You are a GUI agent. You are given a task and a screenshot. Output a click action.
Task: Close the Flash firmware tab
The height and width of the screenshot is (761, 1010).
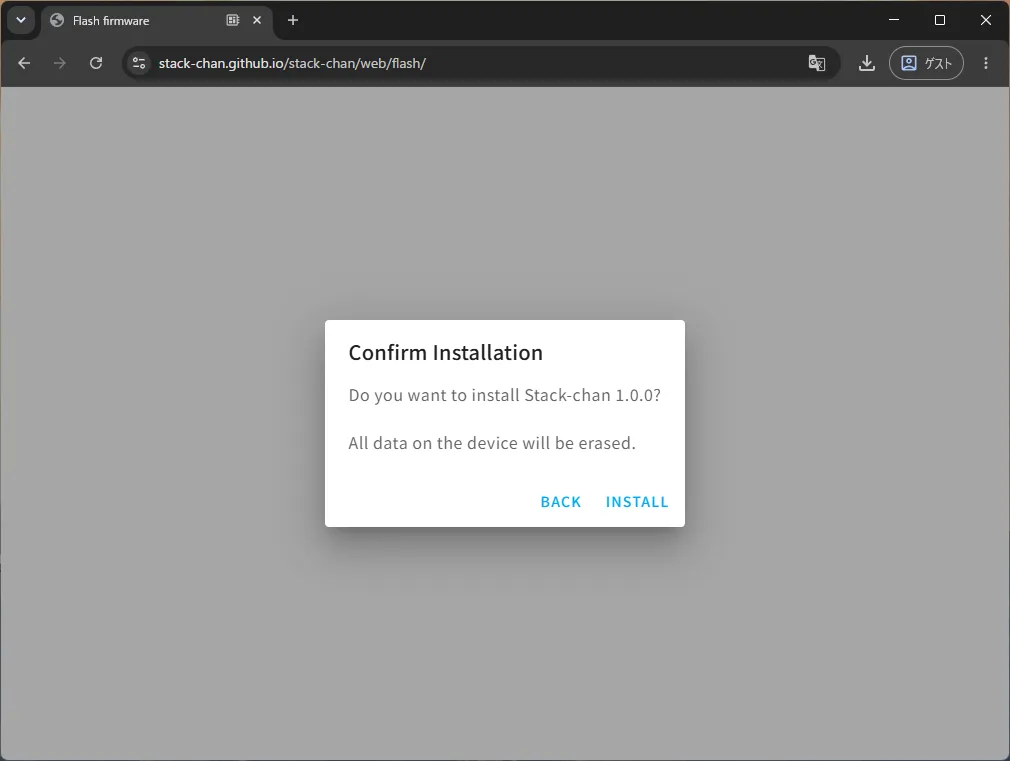pos(257,21)
